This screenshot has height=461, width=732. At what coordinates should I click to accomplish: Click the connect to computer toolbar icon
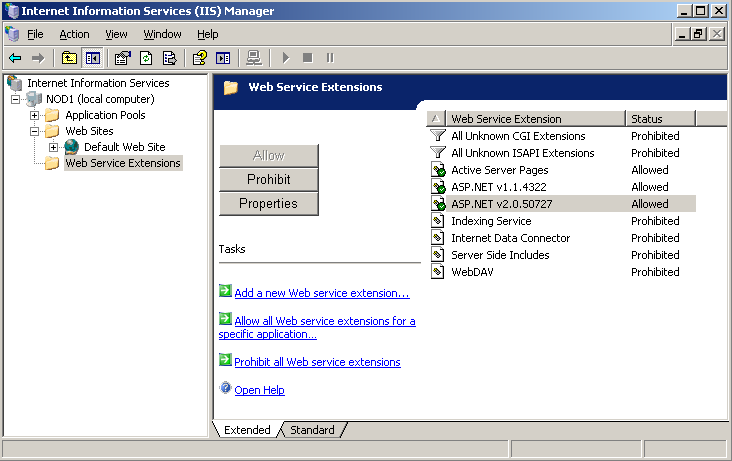tap(254, 58)
